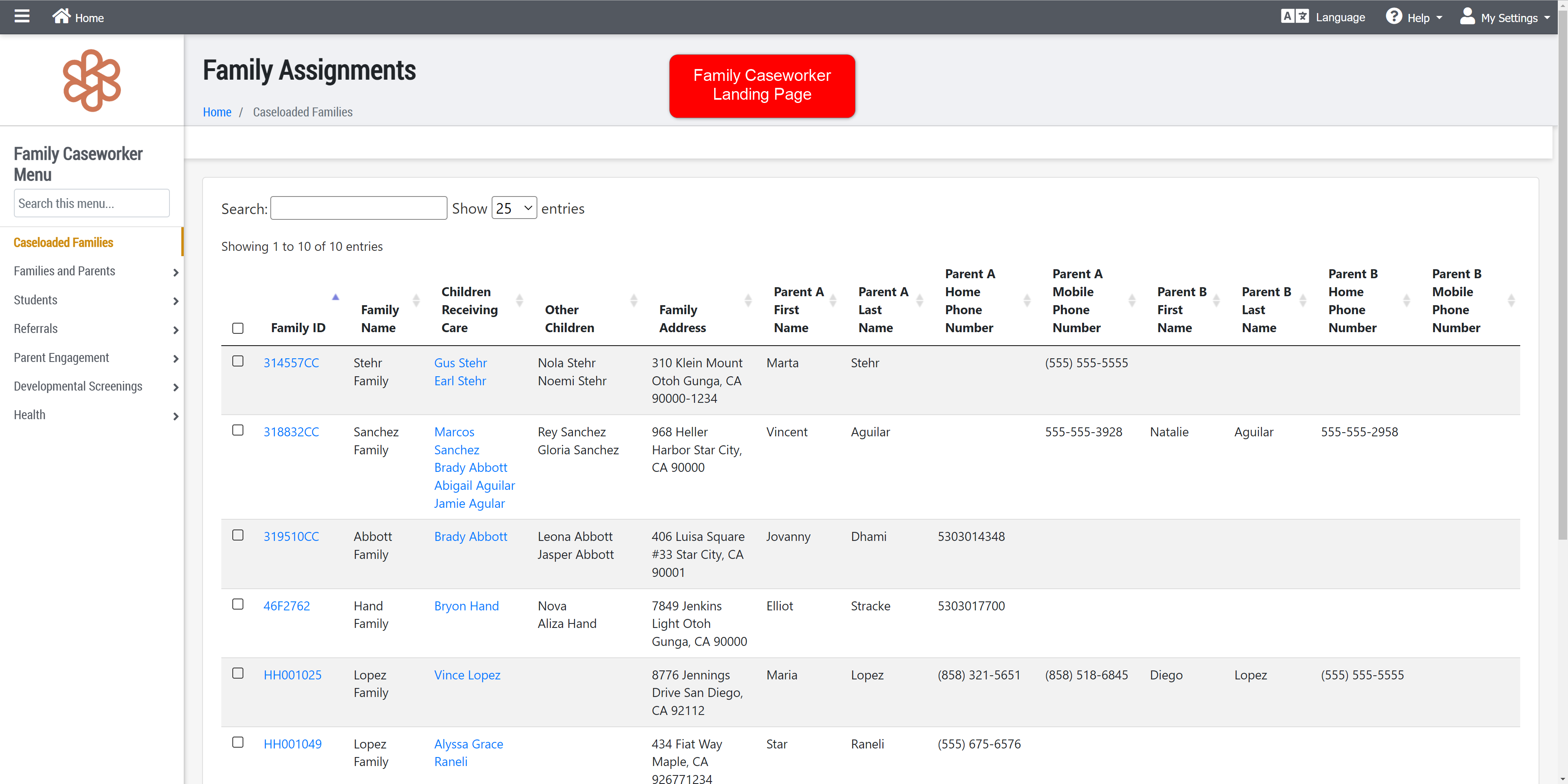Check the Stehr Family row checkbox
The height and width of the screenshot is (784, 1568).
click(238, 361)
